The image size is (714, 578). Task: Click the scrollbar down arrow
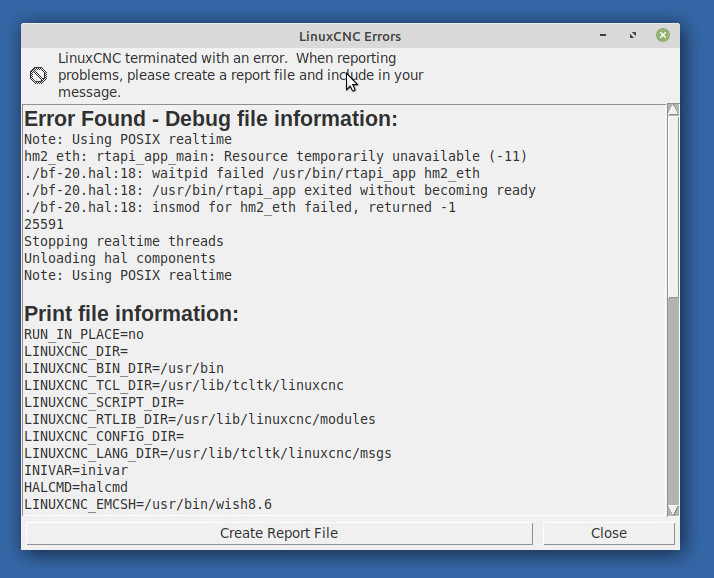[673, 510]
